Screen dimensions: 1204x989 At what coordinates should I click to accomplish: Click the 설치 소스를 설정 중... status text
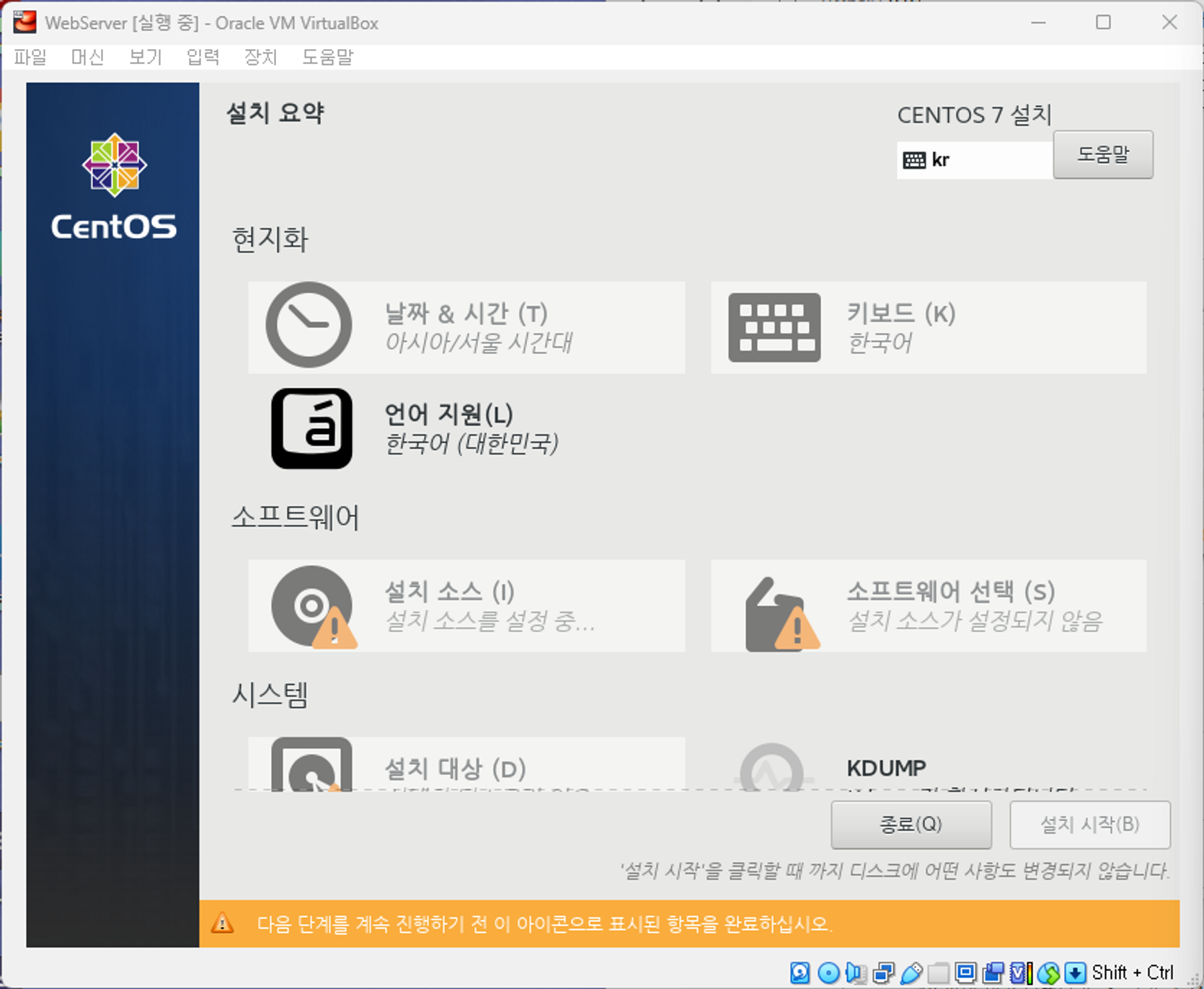(x=490, y=621)
